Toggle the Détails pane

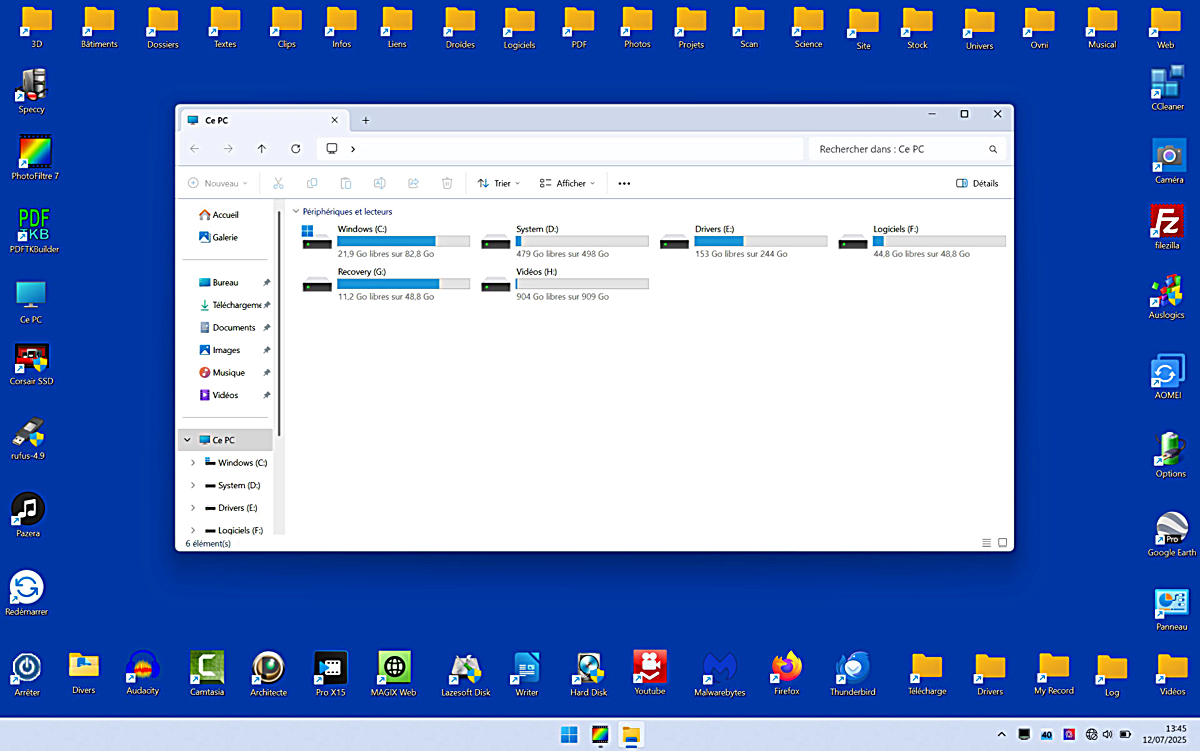pyautogui.click(x=977, y=184)
